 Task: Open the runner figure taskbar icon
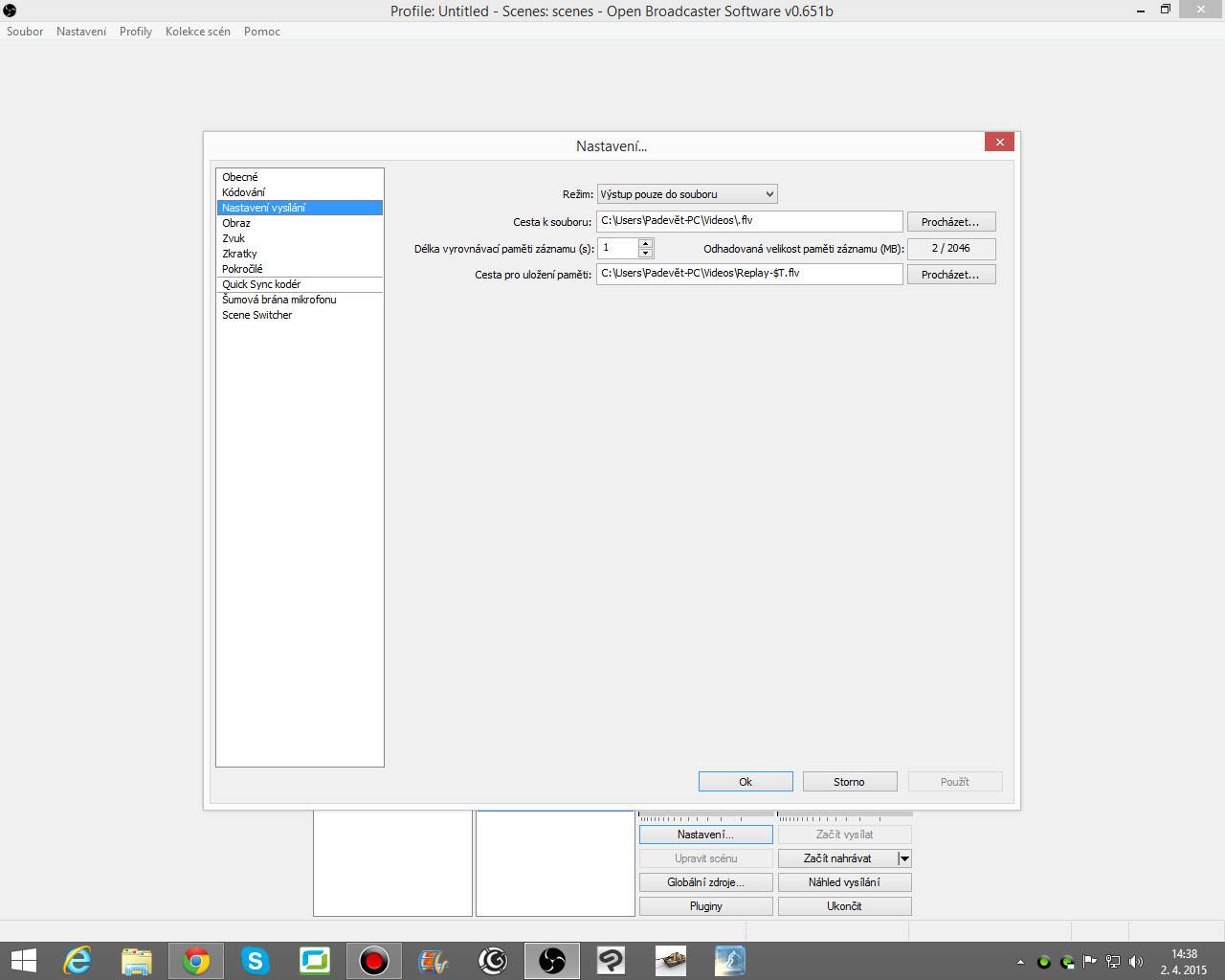pos(730,961)
